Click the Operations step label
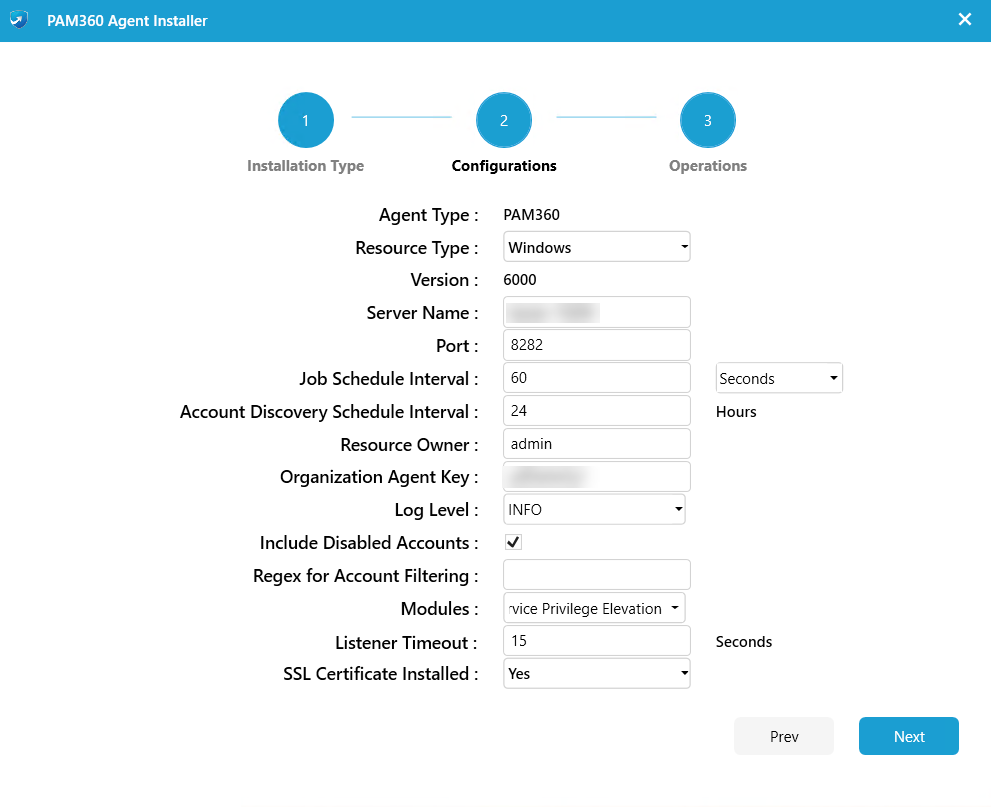This screenshot has height=807, width=991. coord(708,166)
